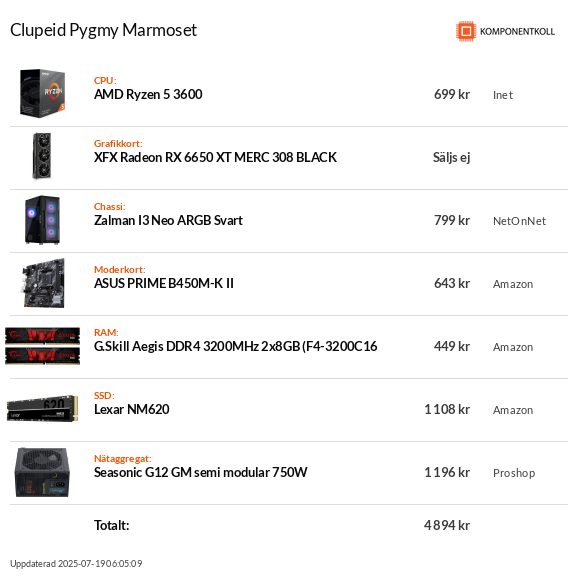Screen dimensions: 577x577
Task: Open the NetOnNet retailer link
Action: 519,221
